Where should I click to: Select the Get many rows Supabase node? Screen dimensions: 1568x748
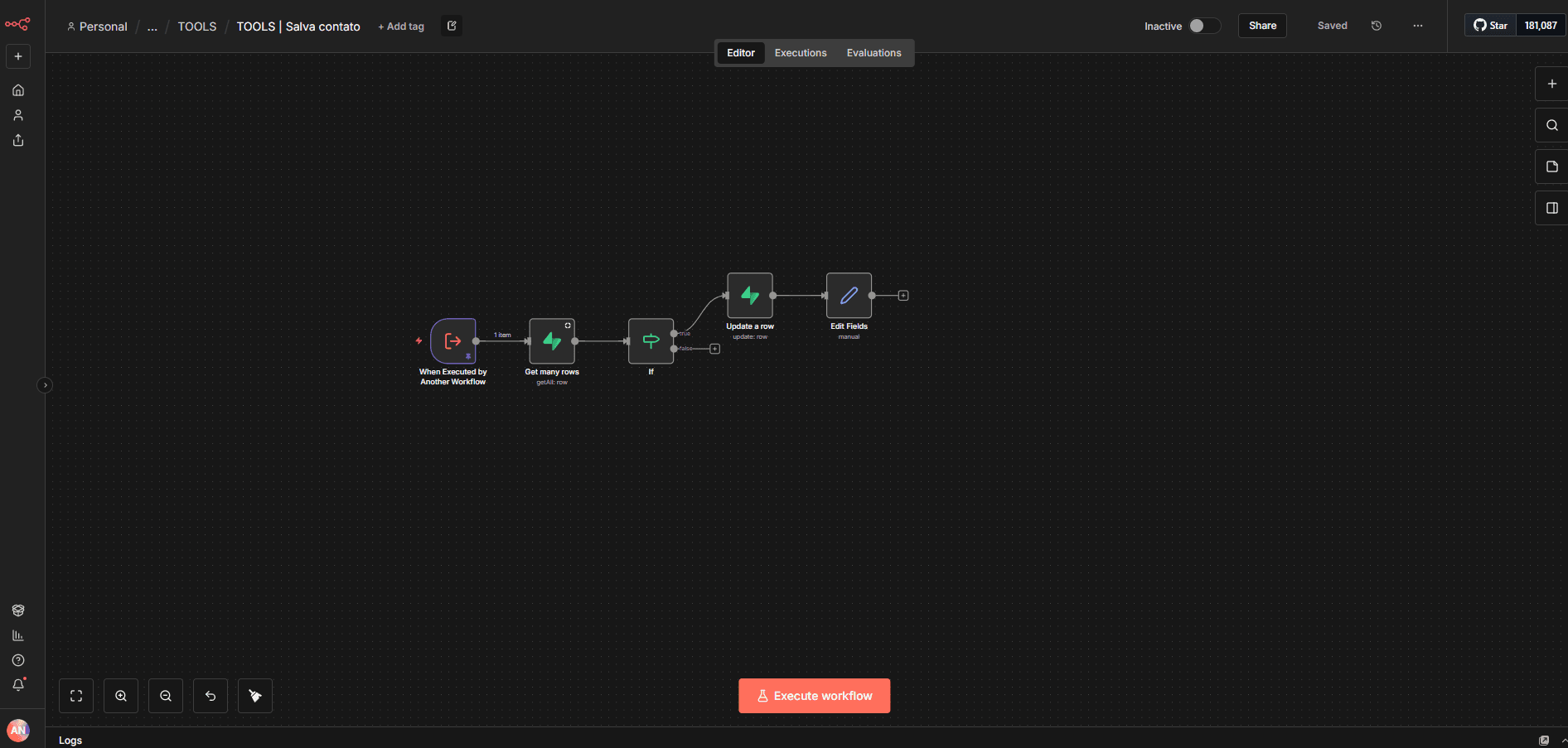(551, 341)
